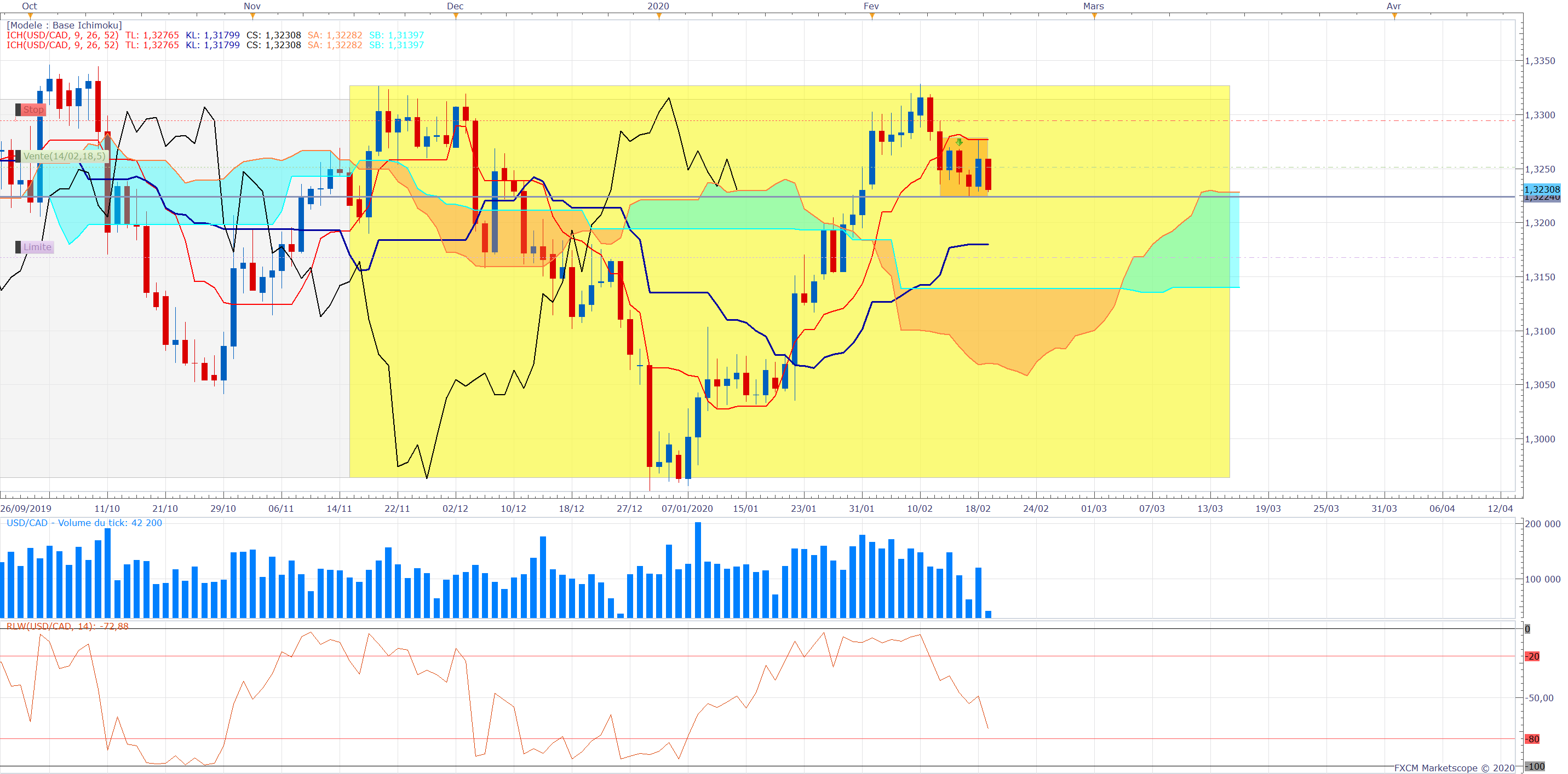Click the purple Limite order label
The height and width of the screenshot is (774, 1568).
pos(37,247)
